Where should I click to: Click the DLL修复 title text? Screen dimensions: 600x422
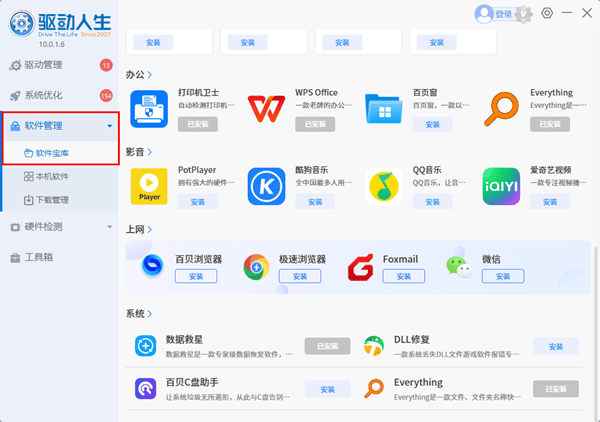click(x=412, y=339)
